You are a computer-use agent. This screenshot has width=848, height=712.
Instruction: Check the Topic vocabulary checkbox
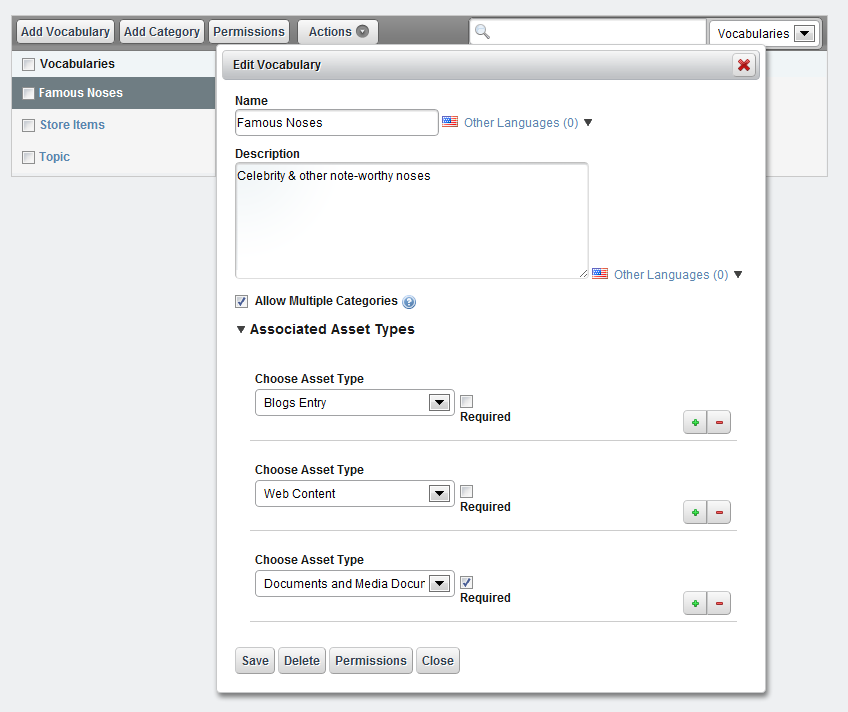coord(28,157)
